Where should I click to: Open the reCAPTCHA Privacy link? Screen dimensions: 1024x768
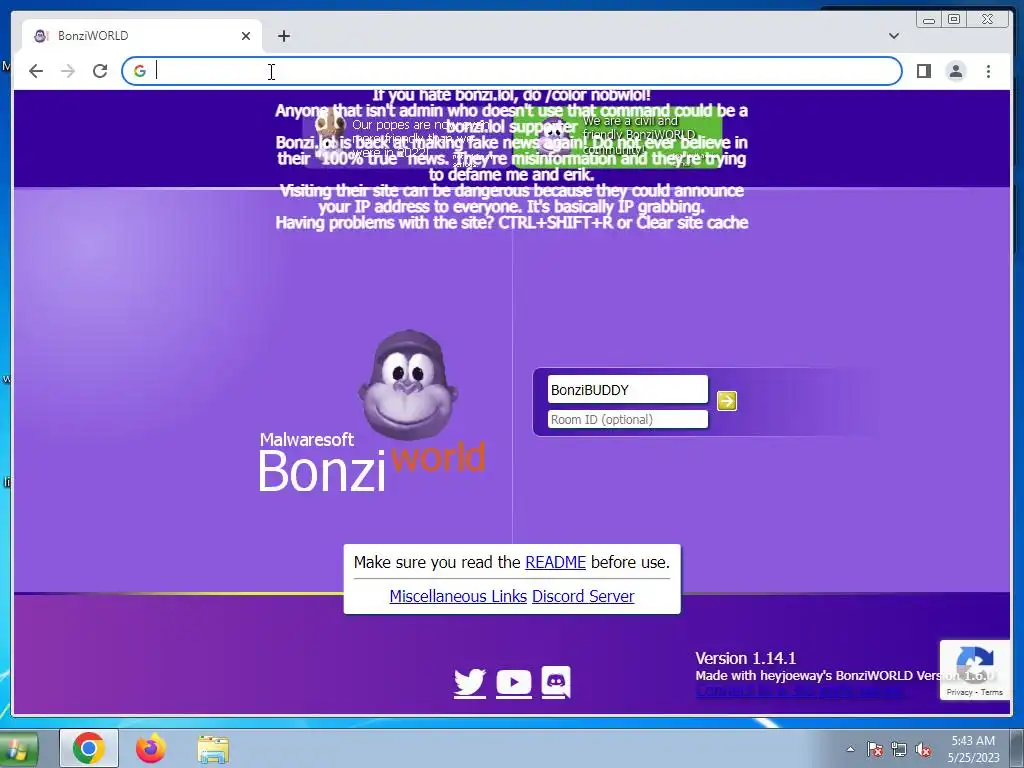tap(959, 692)
